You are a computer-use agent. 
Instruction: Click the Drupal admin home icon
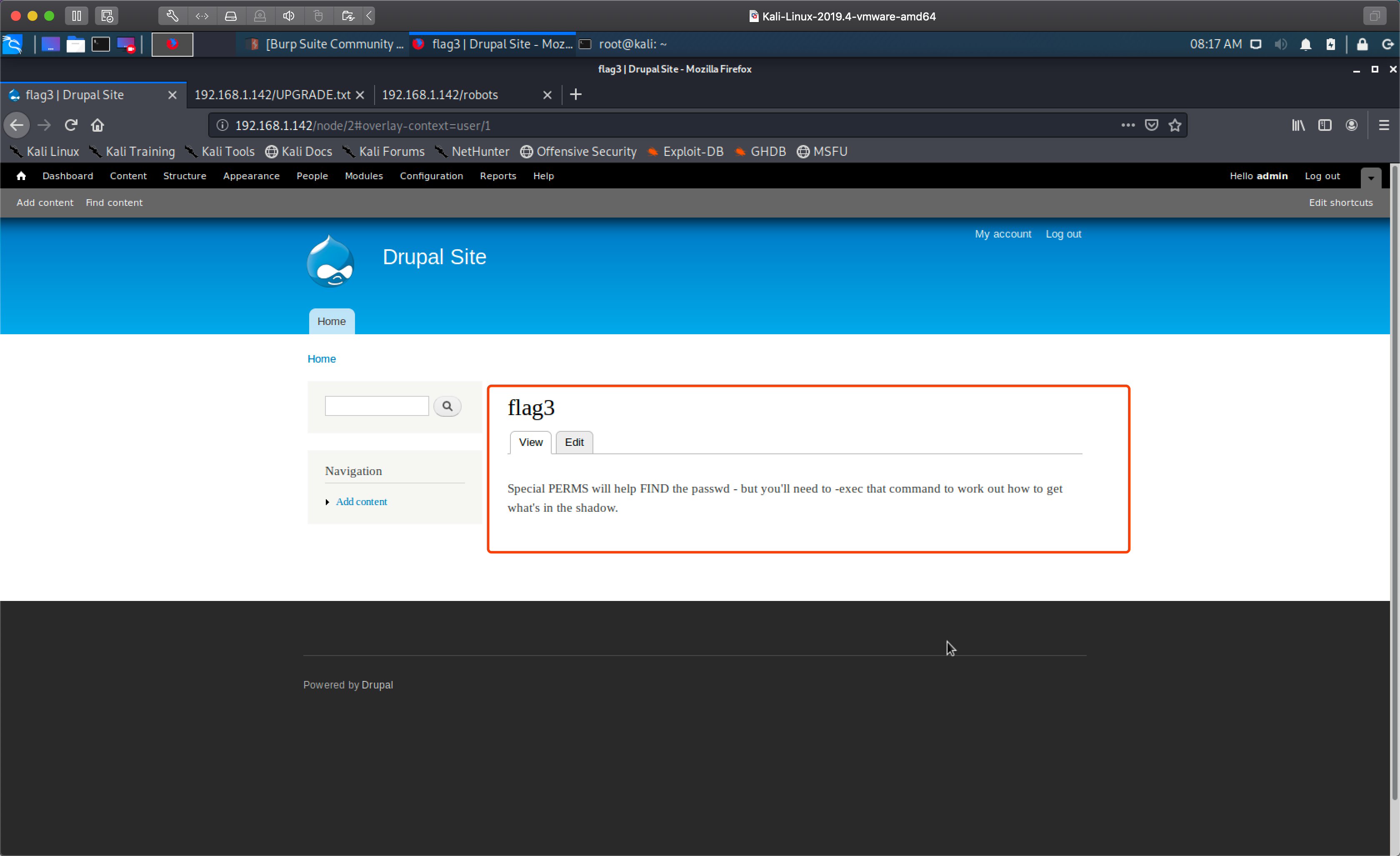tap(21, 176)
